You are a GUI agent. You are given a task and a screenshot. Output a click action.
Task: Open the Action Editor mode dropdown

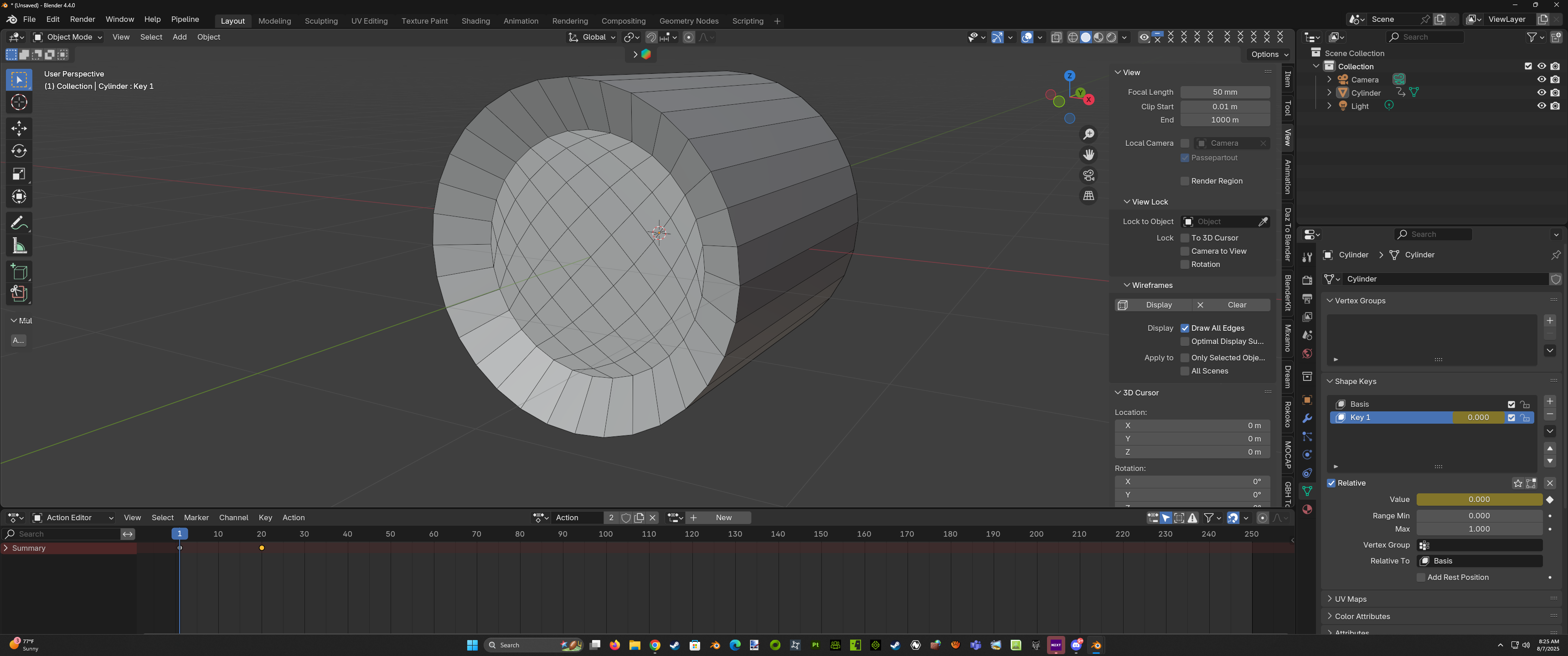tap(73, 517)
